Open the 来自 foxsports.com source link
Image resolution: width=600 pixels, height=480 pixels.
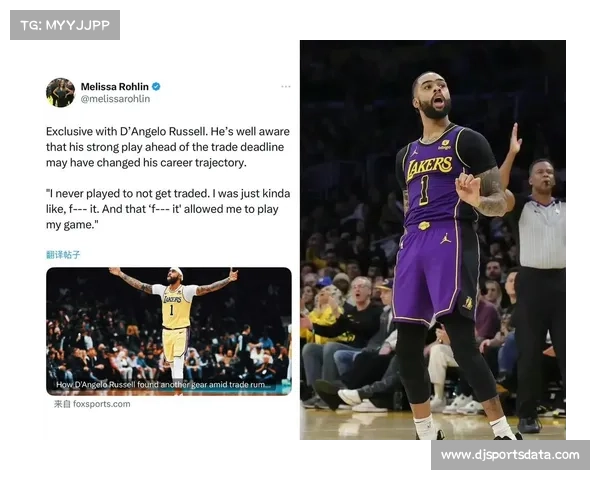[92, 404]
